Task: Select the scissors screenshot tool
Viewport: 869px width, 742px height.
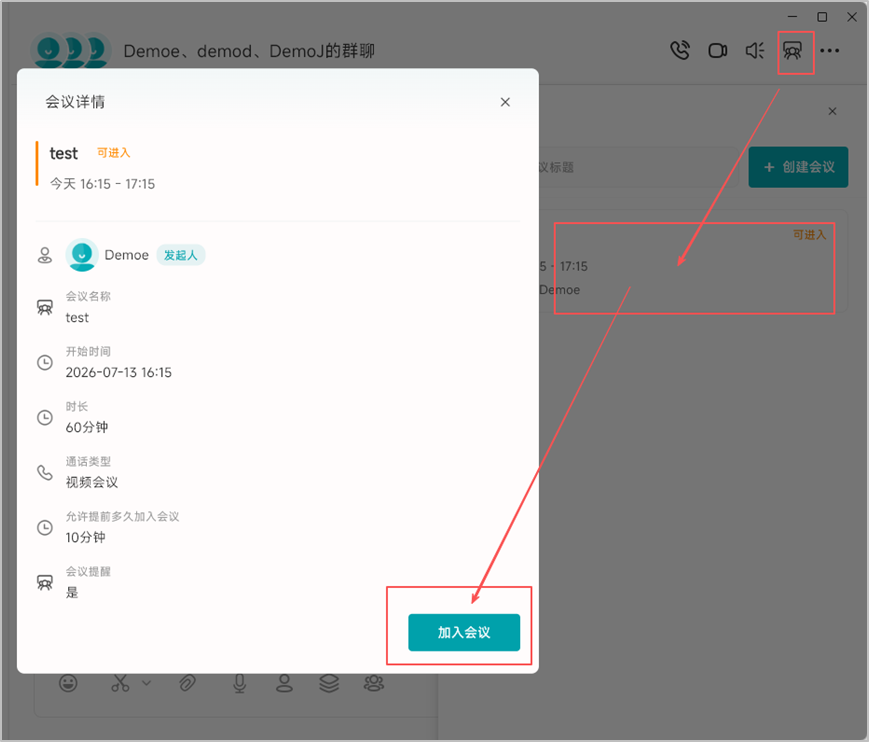Action: point(120,683)
